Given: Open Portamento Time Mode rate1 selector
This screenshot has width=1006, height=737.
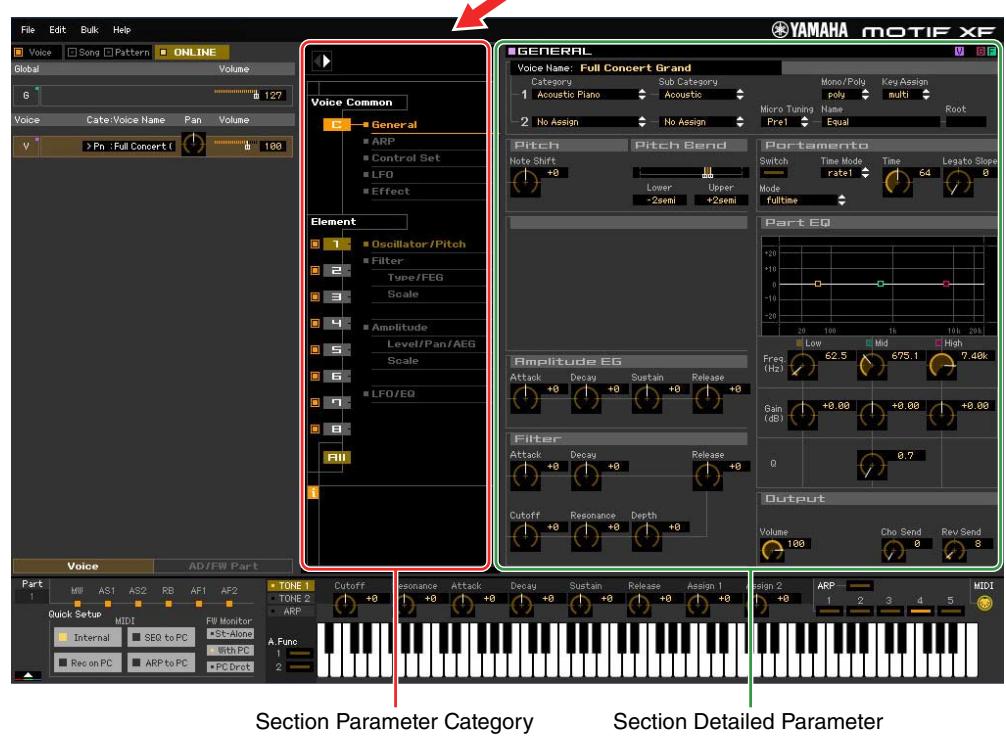Looking at the screenshot, I should [x=845, y=173].
